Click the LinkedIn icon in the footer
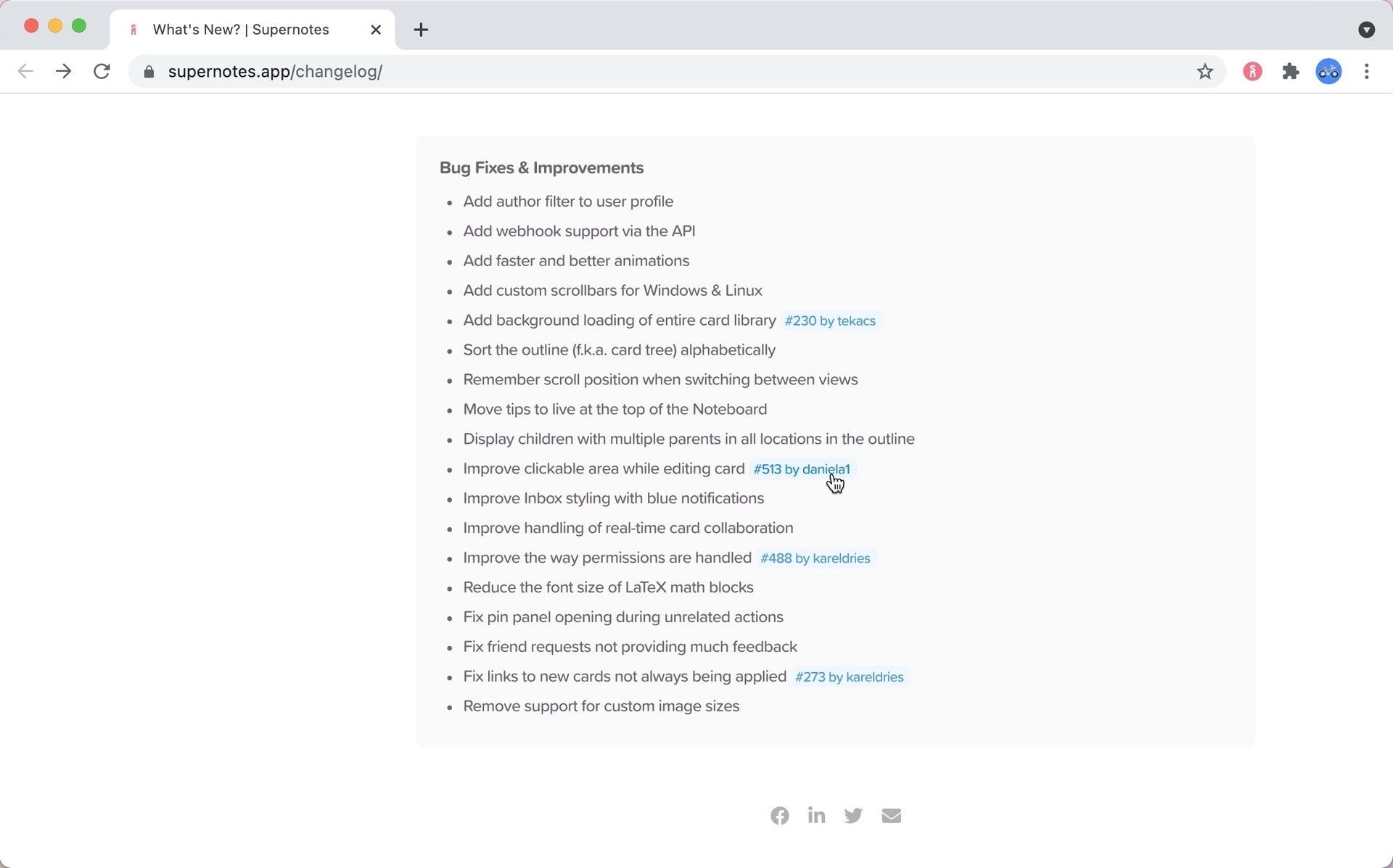The image size is (1393, 868). (816, 815)
